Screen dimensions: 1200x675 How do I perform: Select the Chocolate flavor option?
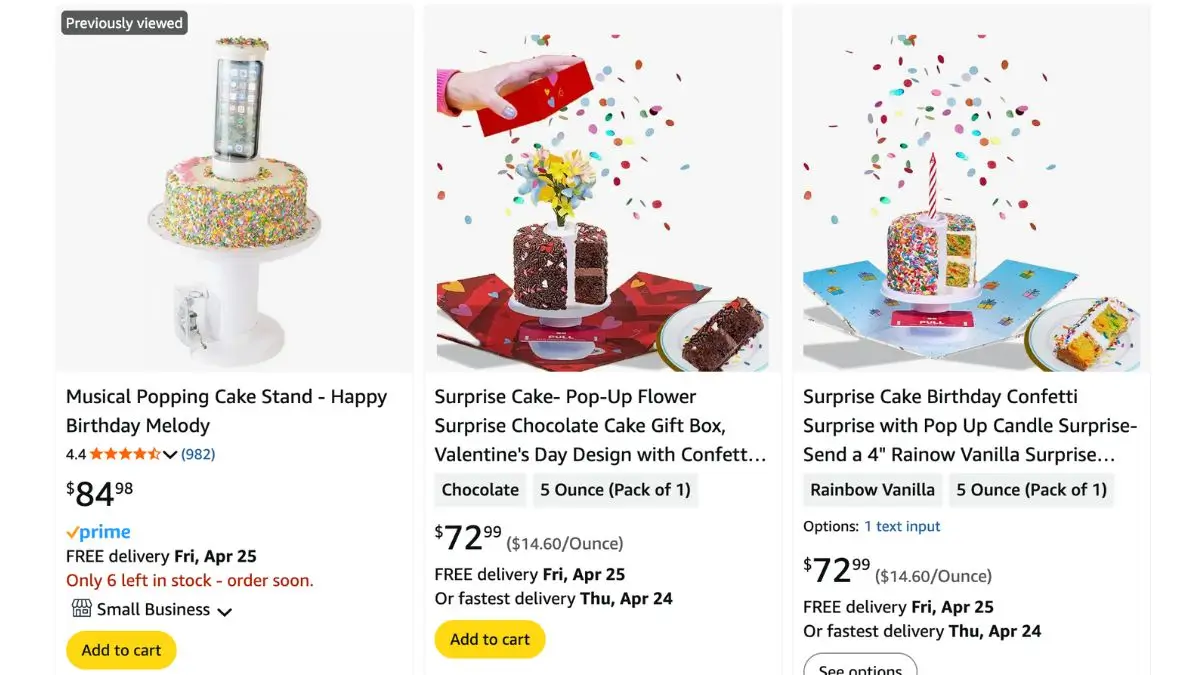pos(480,490)
